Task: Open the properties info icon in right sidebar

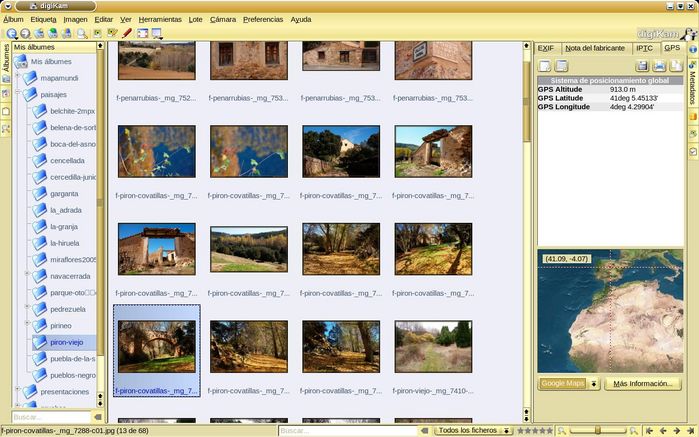Action: pyautogui.click(x=693, y=49)
